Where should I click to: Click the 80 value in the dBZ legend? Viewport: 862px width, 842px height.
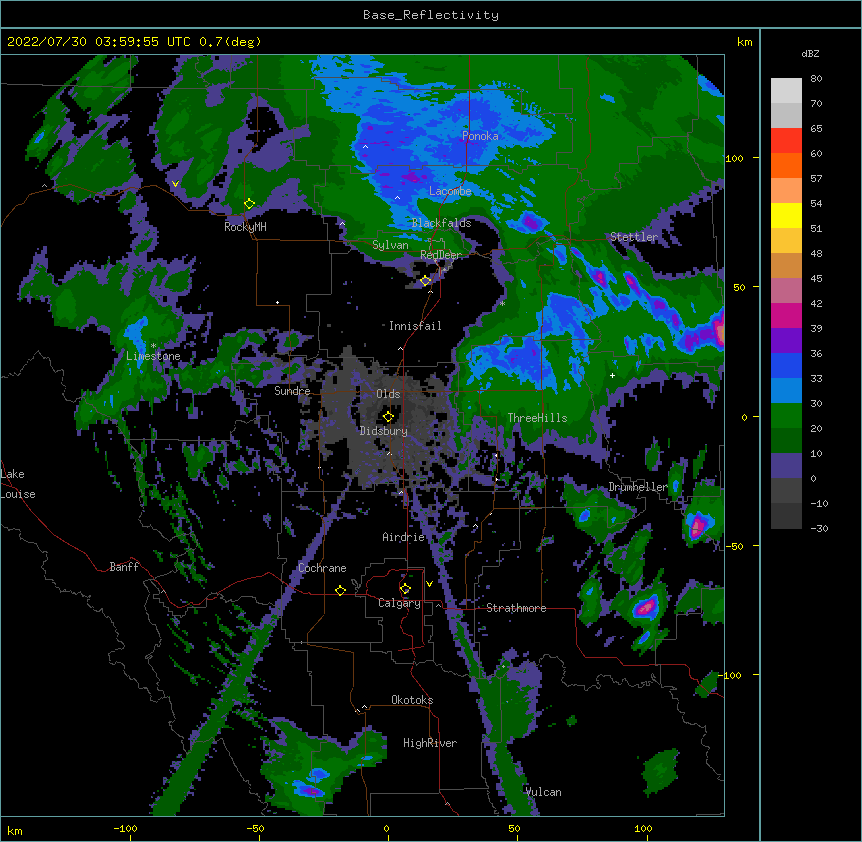click(816, 78)
